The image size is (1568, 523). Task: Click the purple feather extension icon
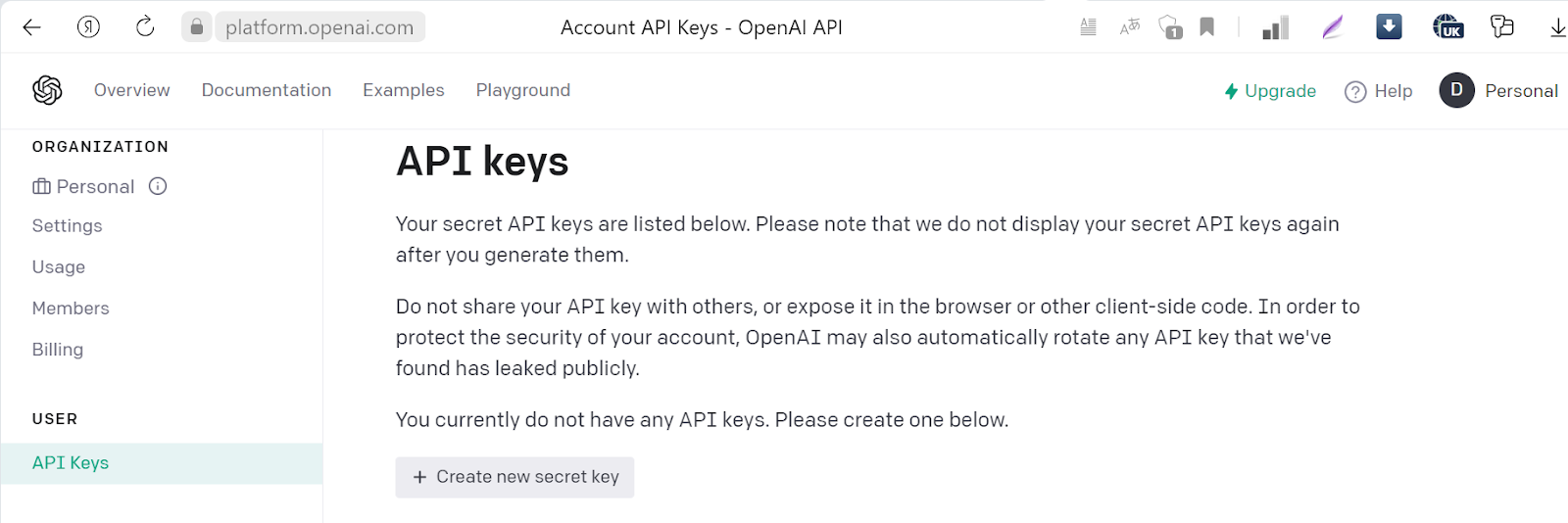(x=1332, y=27)
